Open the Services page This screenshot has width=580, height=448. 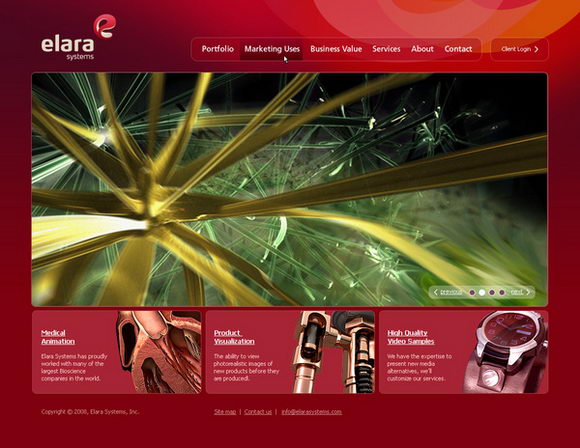[386, 49]
